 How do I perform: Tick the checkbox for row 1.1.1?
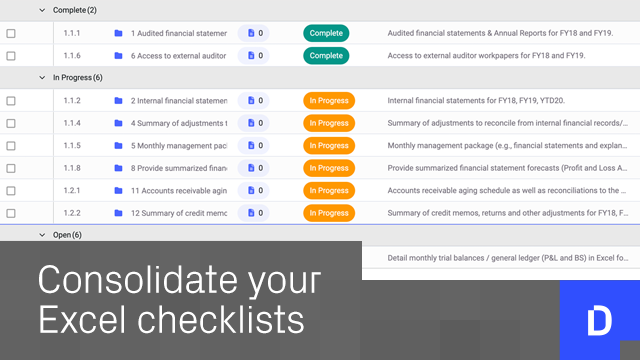pyautogui.click(x=11, y=33)
